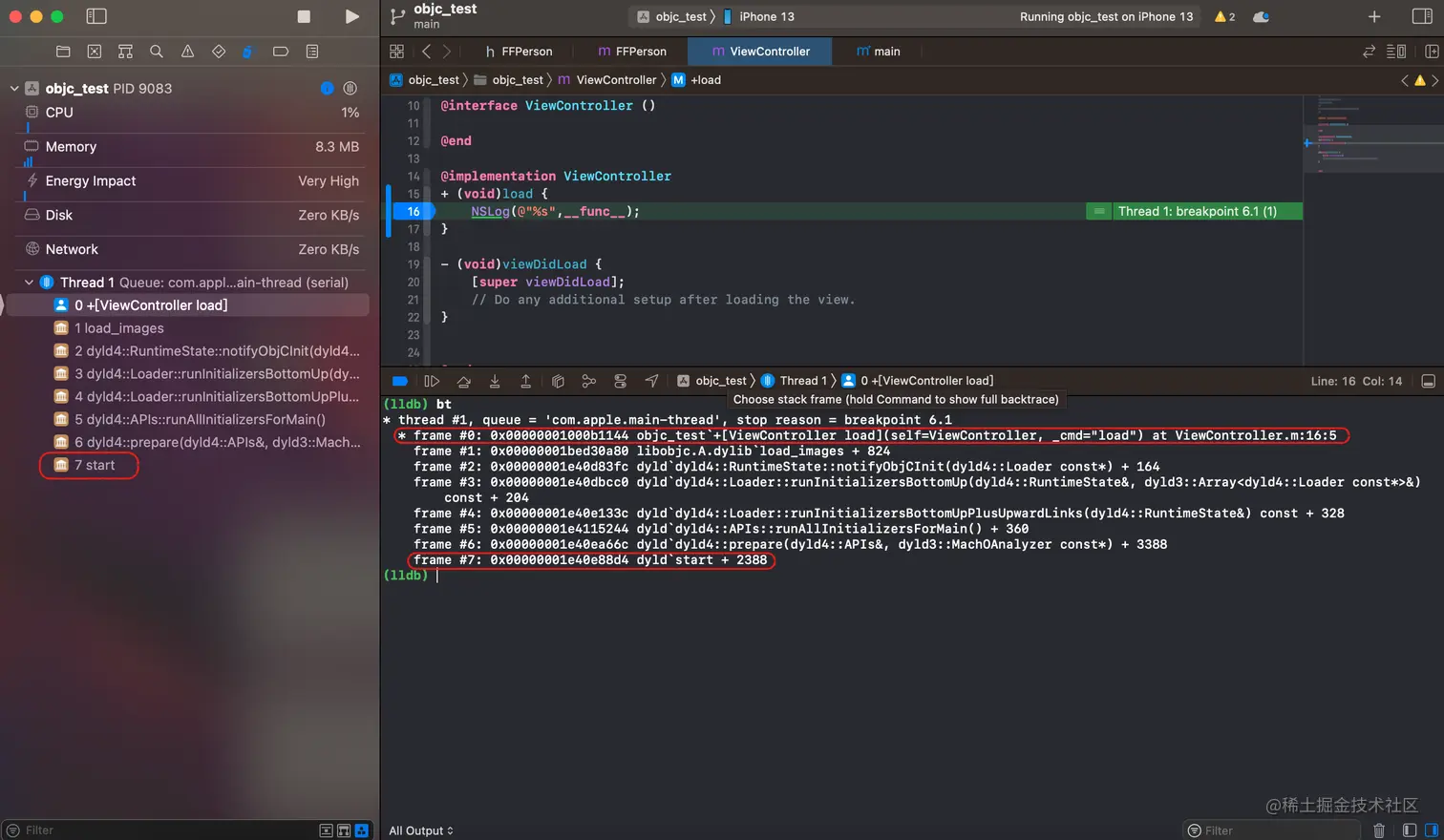Open the FFPerson implementation tab
Viewport: 1444px width, 840px height.
pos(632,52)
